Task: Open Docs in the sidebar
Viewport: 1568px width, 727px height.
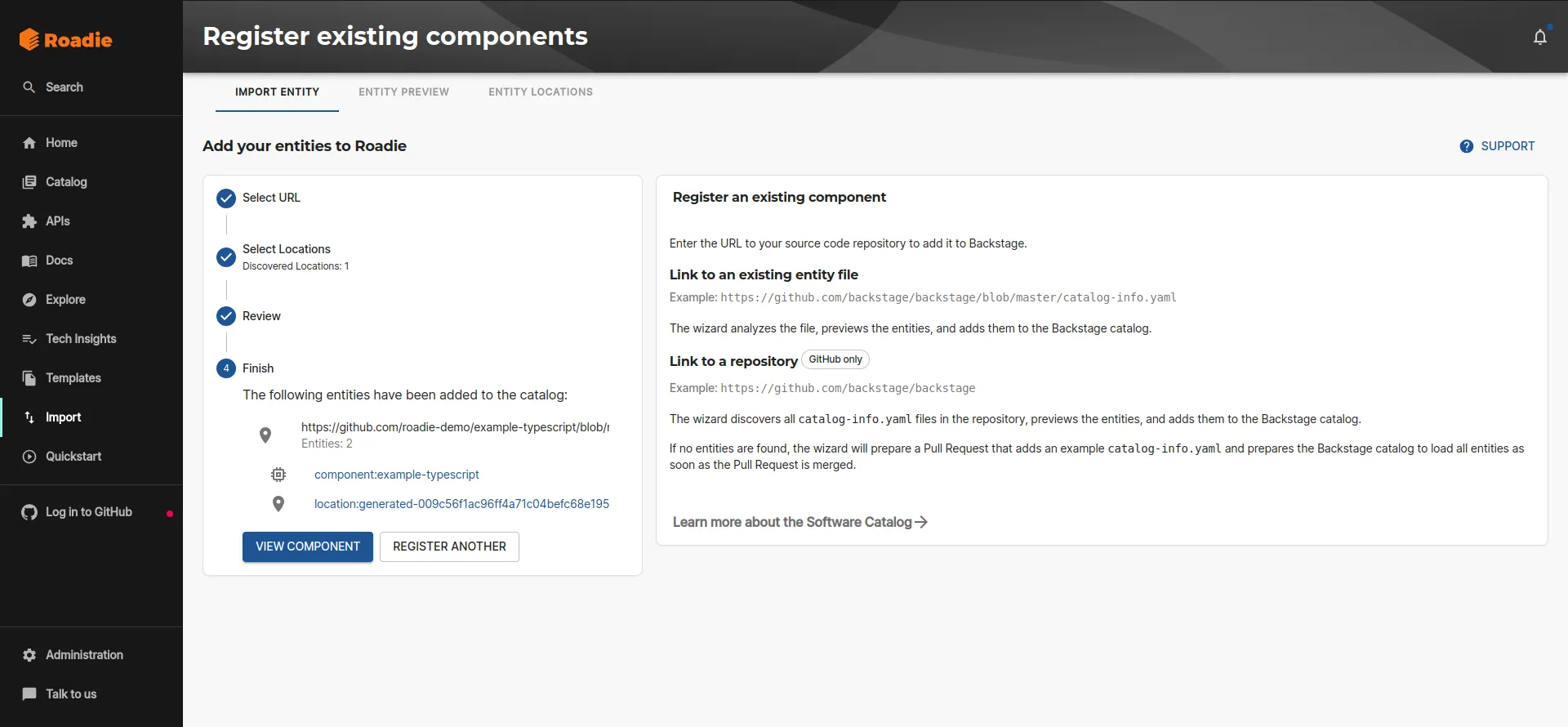Action: click(x=59, y=261)
